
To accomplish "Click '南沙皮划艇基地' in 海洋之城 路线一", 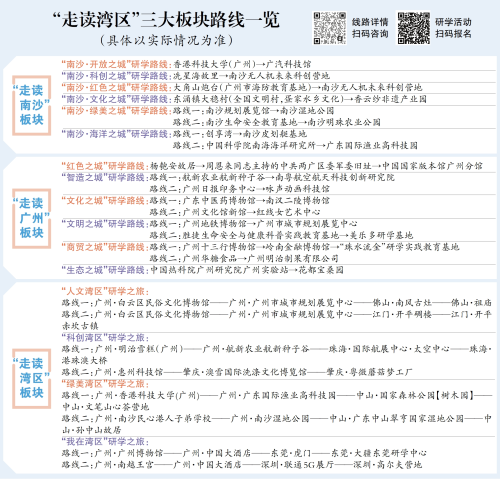I will (275, 134).
